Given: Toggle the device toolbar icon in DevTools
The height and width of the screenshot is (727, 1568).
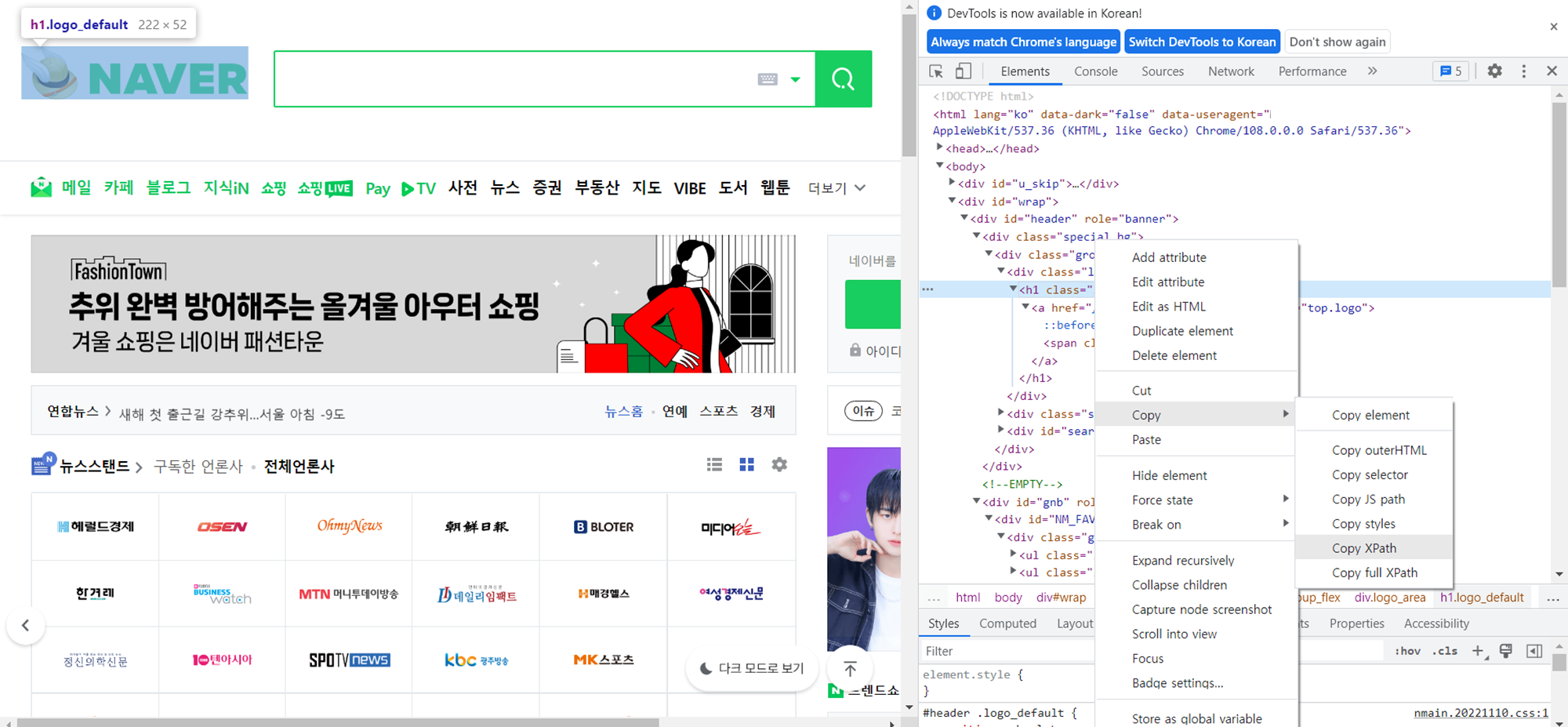Looking at the screenshot, I should click(964, 71).
